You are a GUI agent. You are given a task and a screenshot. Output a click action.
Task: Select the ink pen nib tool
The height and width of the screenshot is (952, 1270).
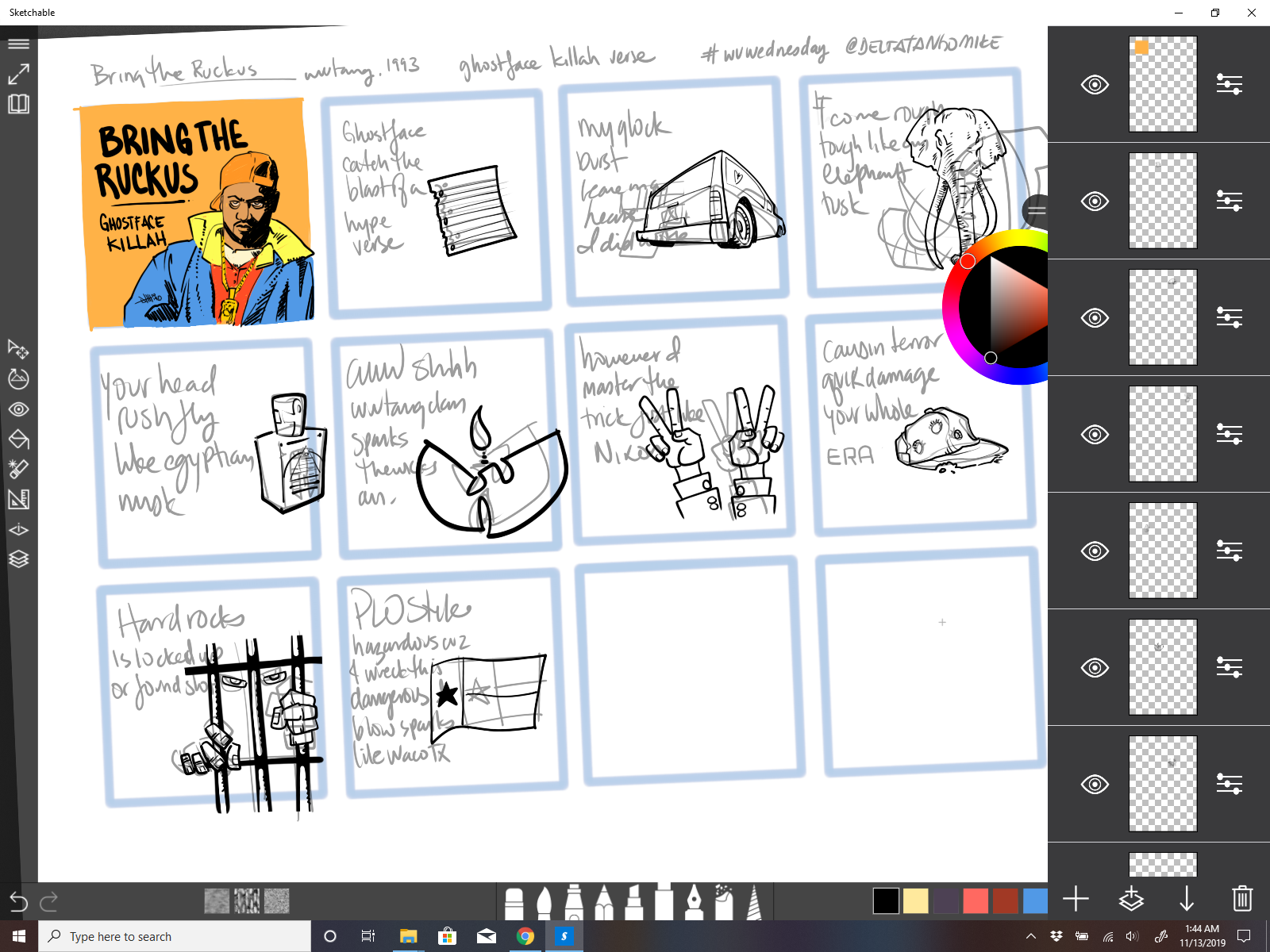[x=695, y=903]
